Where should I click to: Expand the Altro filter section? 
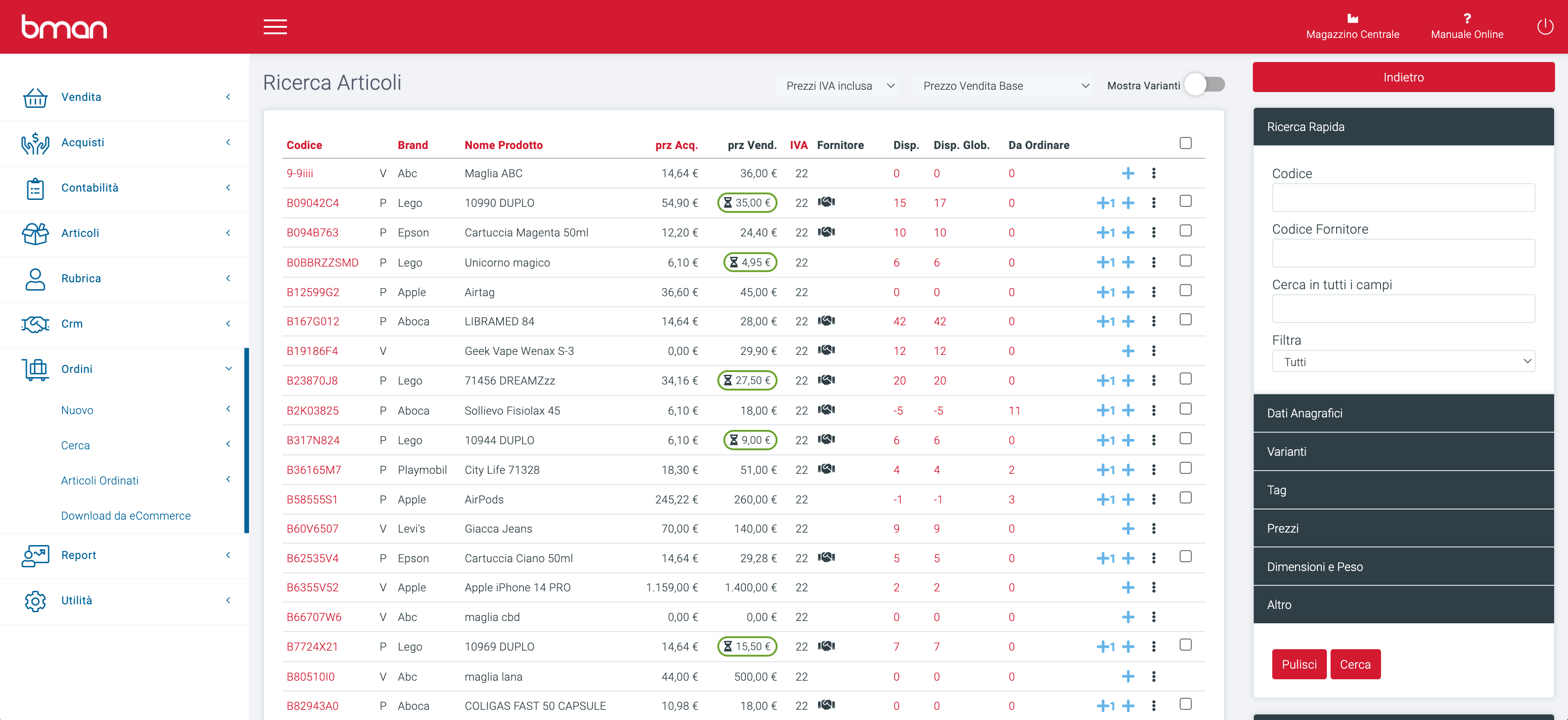(x=1403, y=605)
